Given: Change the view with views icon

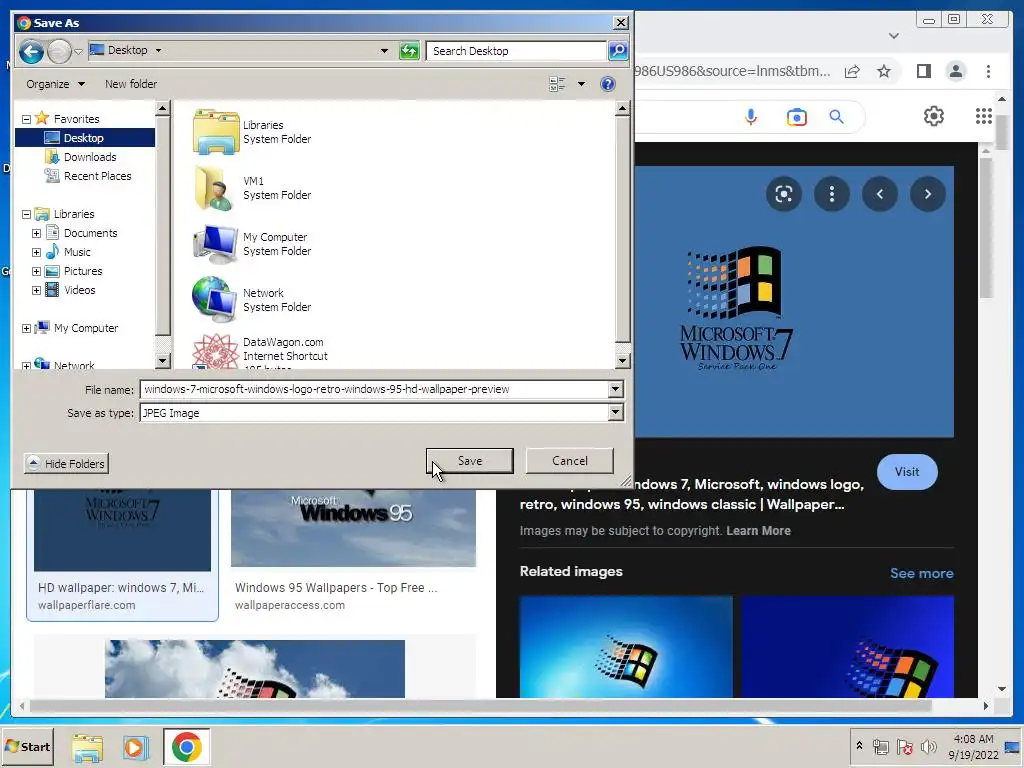Looking at the screenshot, I should coord(557,84).
